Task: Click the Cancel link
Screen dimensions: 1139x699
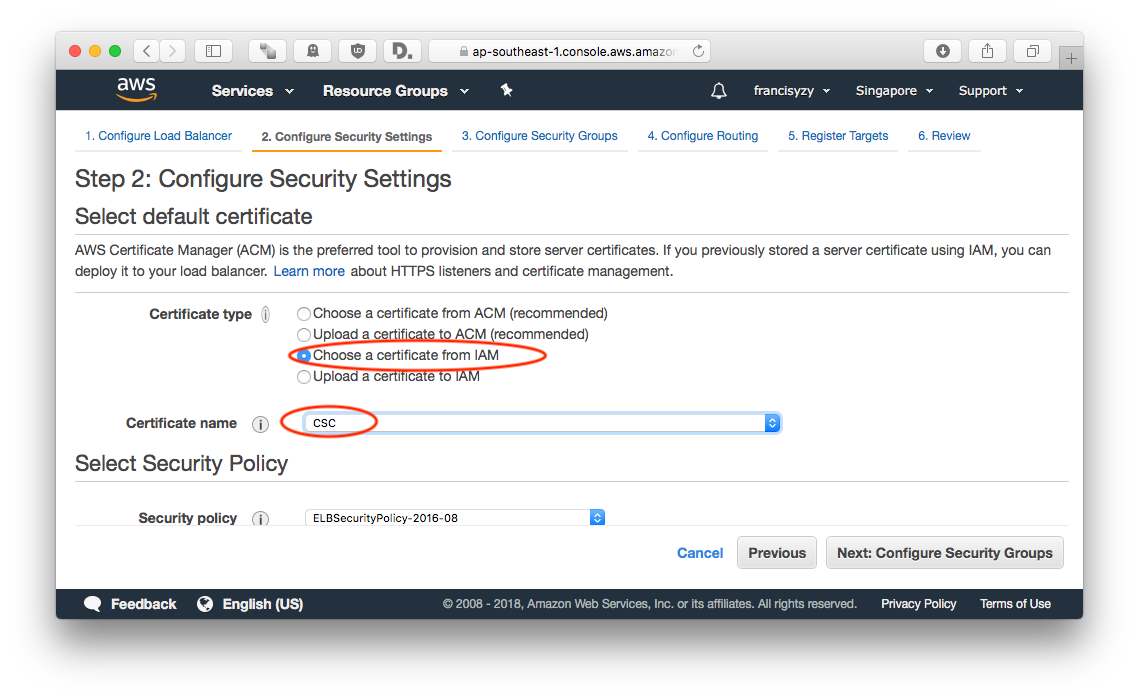Action: coord(700,553)
